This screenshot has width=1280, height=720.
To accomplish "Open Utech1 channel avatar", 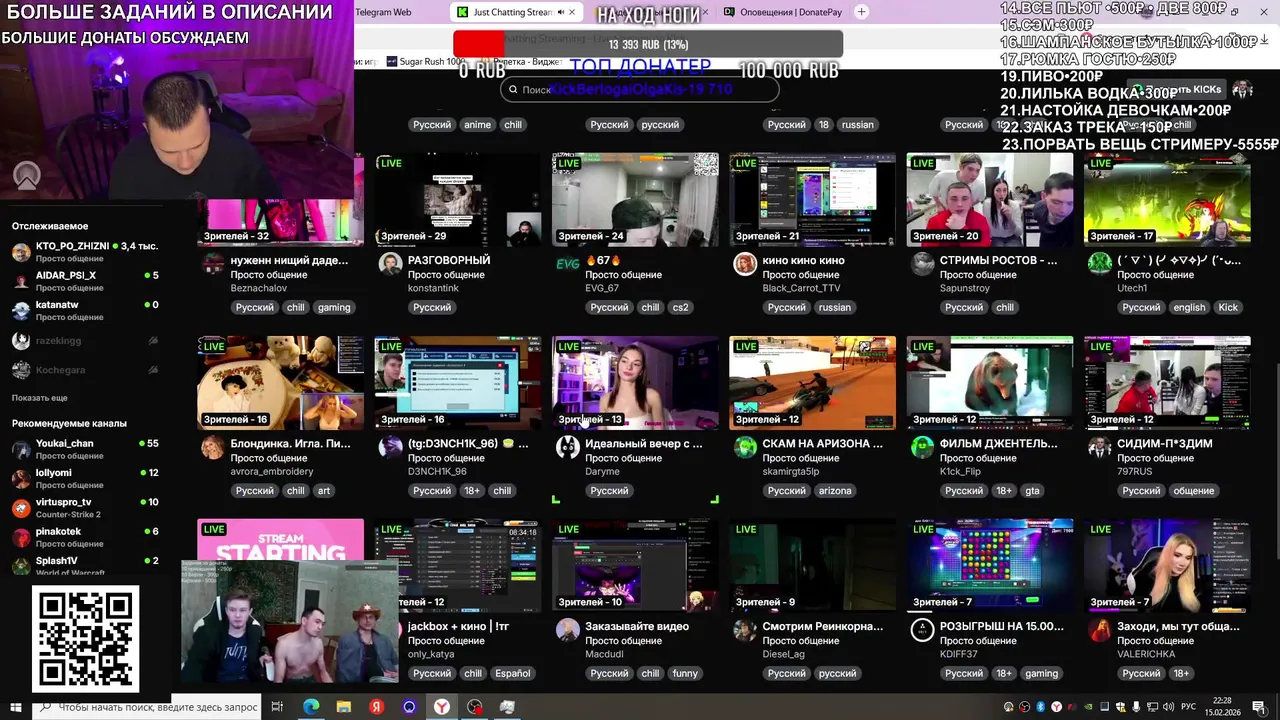I will 1099,264.
